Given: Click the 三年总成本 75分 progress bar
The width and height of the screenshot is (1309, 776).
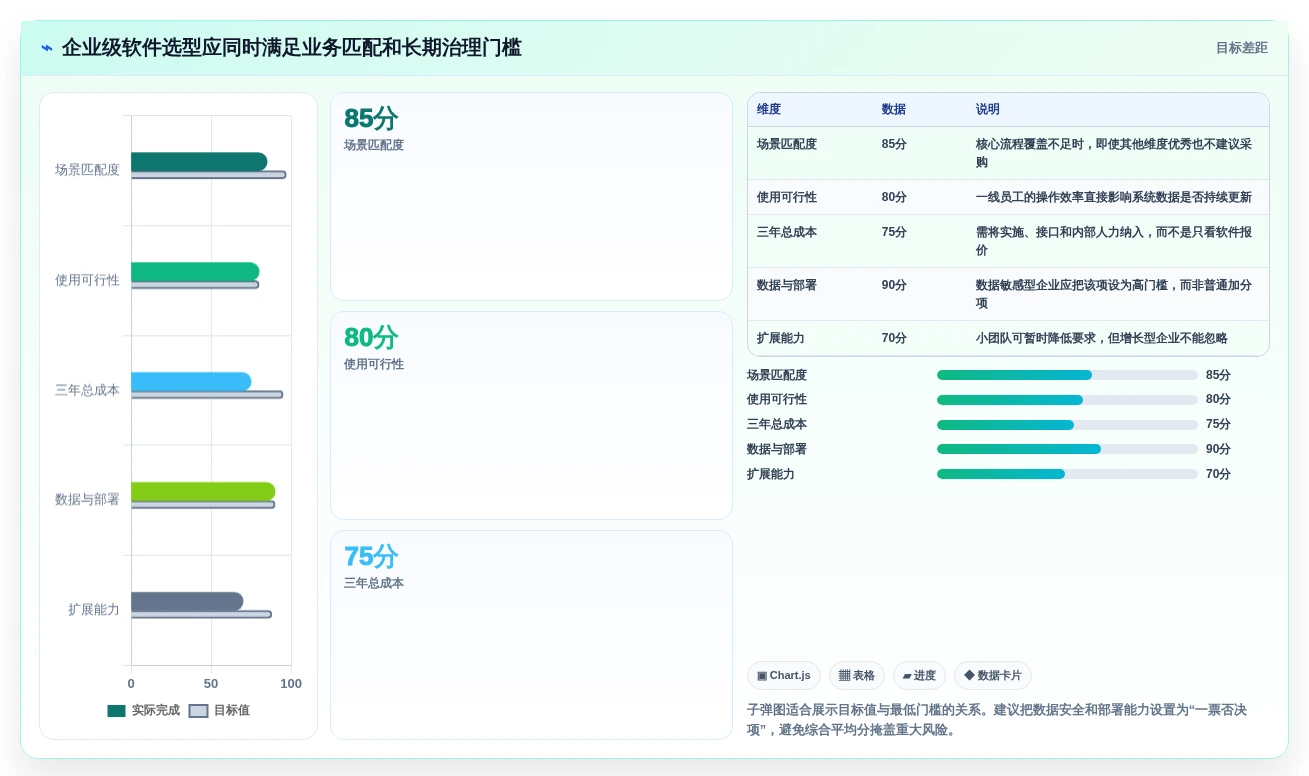Looking at the screenshot, I should 1067,425.
